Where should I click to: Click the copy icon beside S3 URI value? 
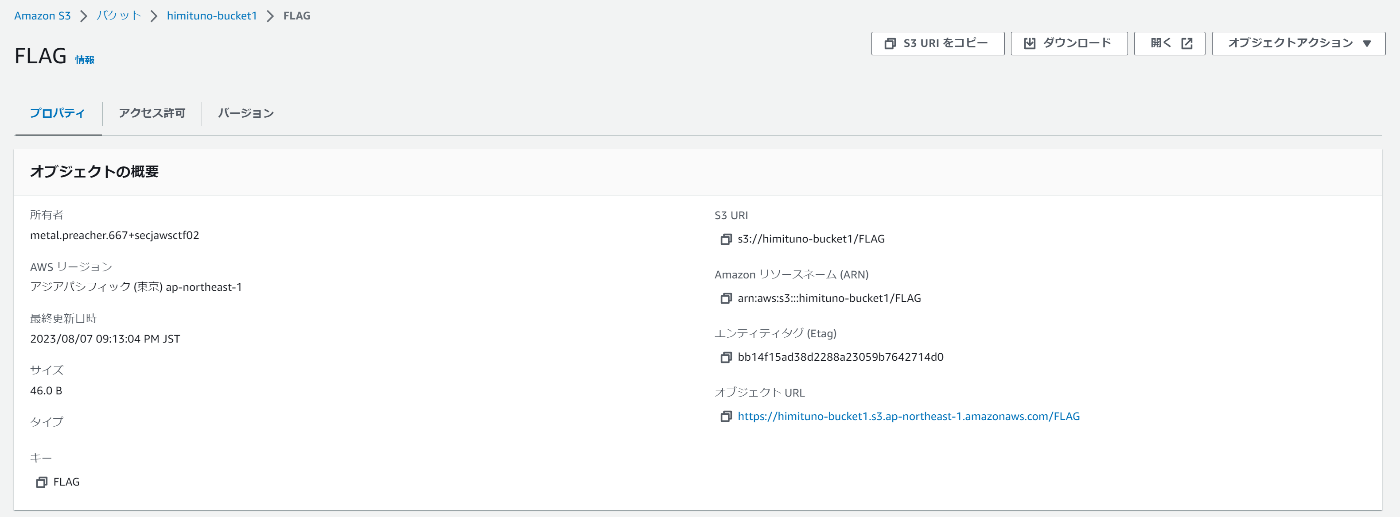click(726, 239)
